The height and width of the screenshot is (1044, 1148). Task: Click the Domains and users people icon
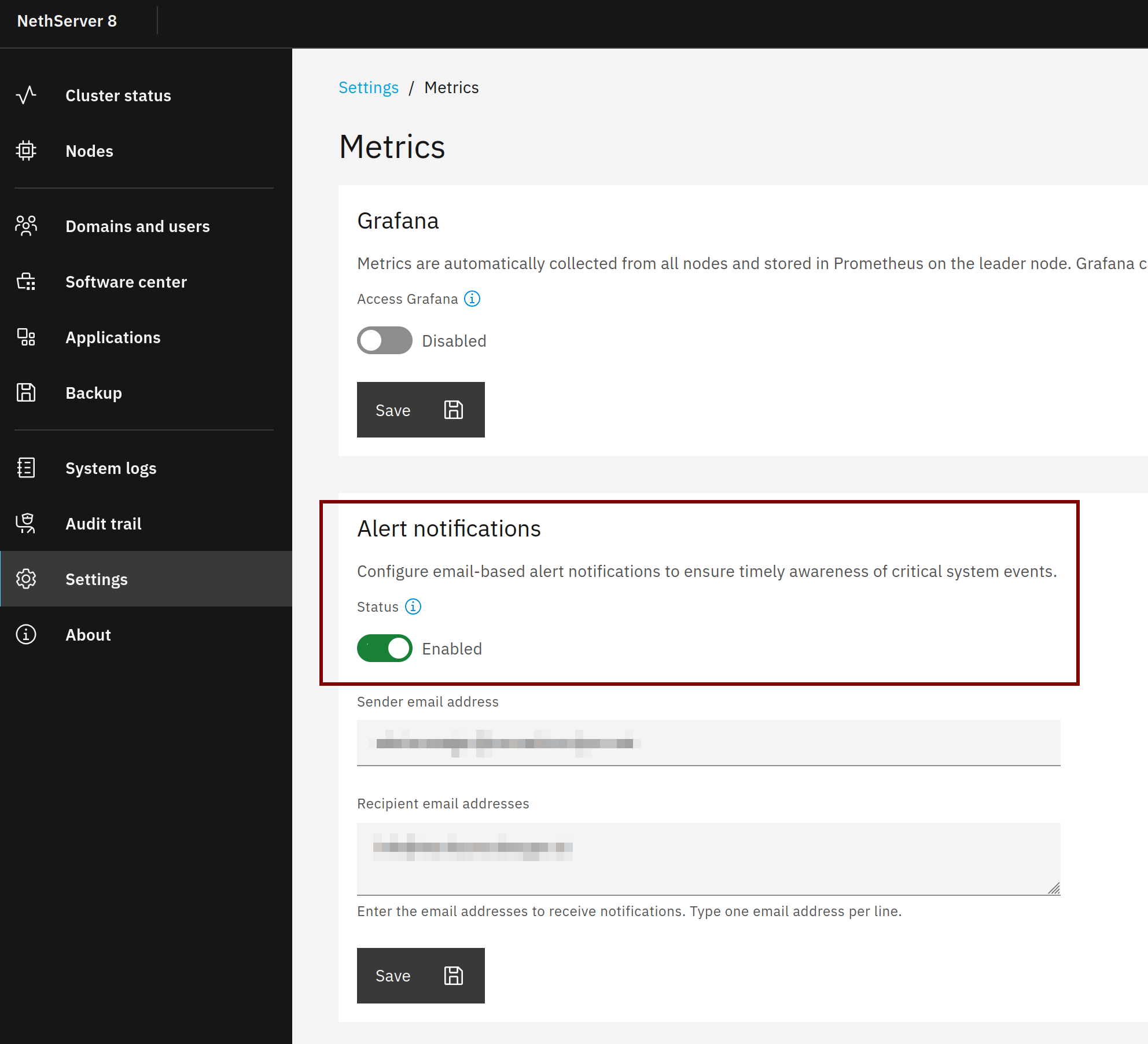click(26, 226)
